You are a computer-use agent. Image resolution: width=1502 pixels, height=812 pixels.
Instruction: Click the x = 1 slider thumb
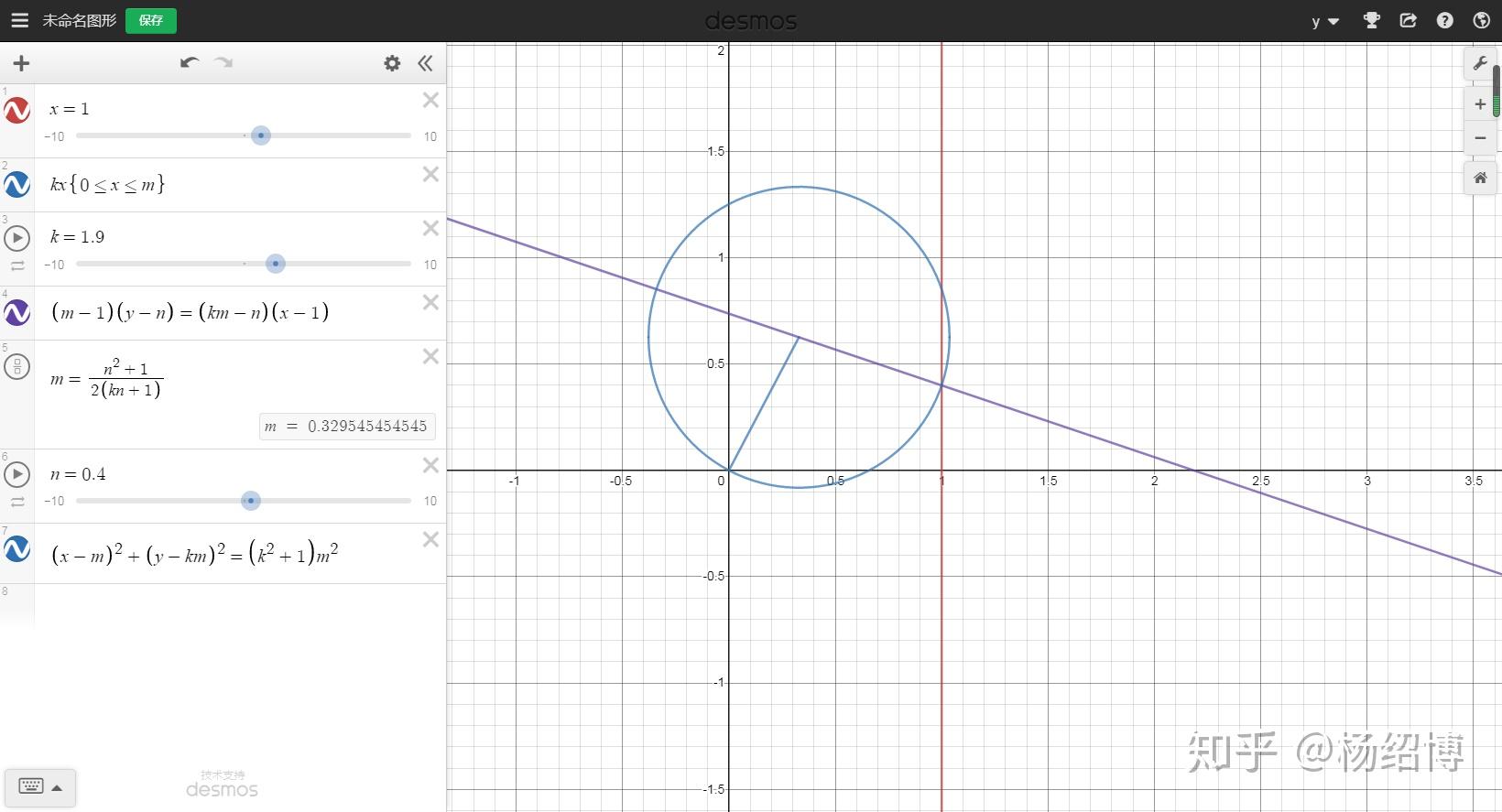click(x=261, y=135)
